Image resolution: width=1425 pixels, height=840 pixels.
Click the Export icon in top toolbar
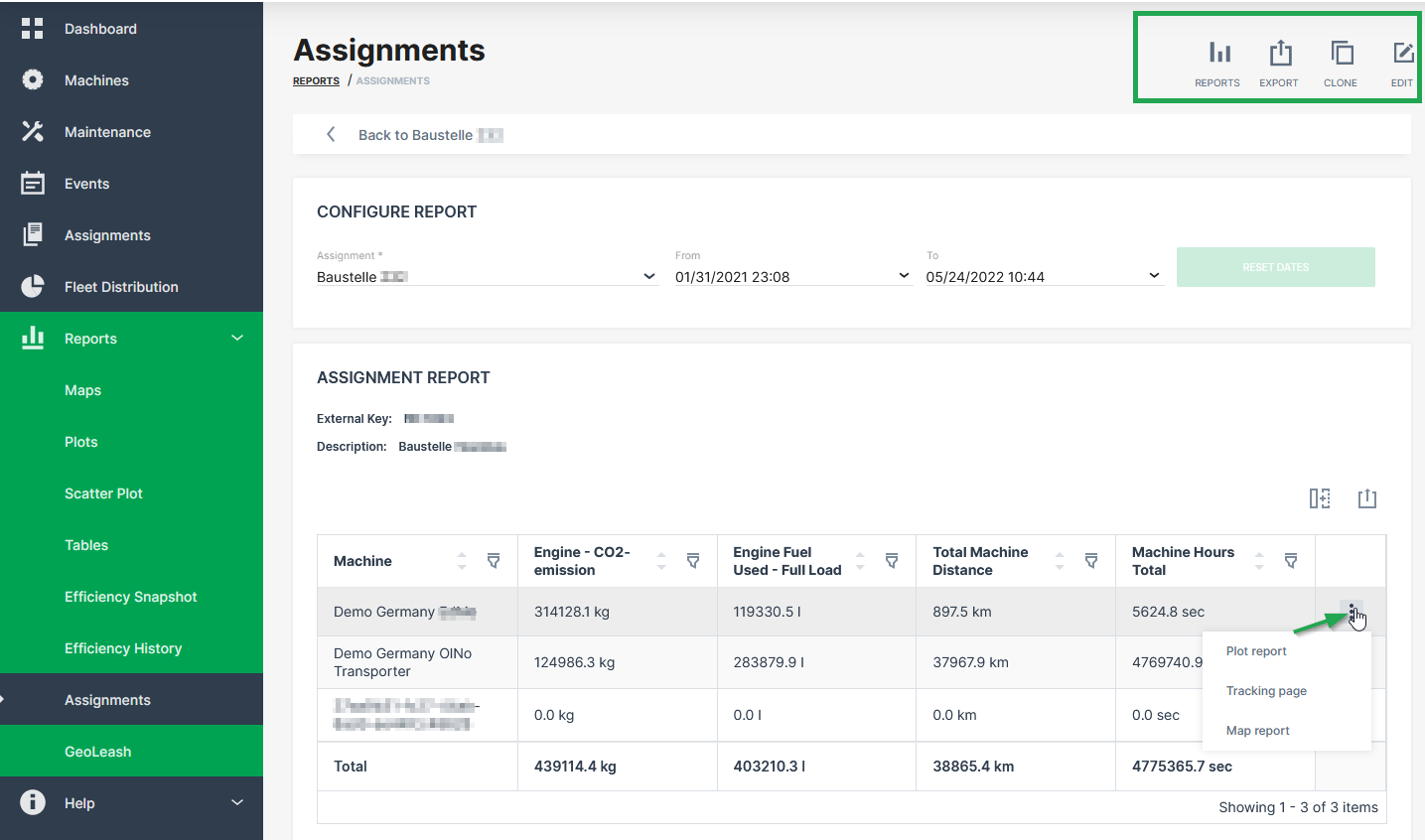1280,54
